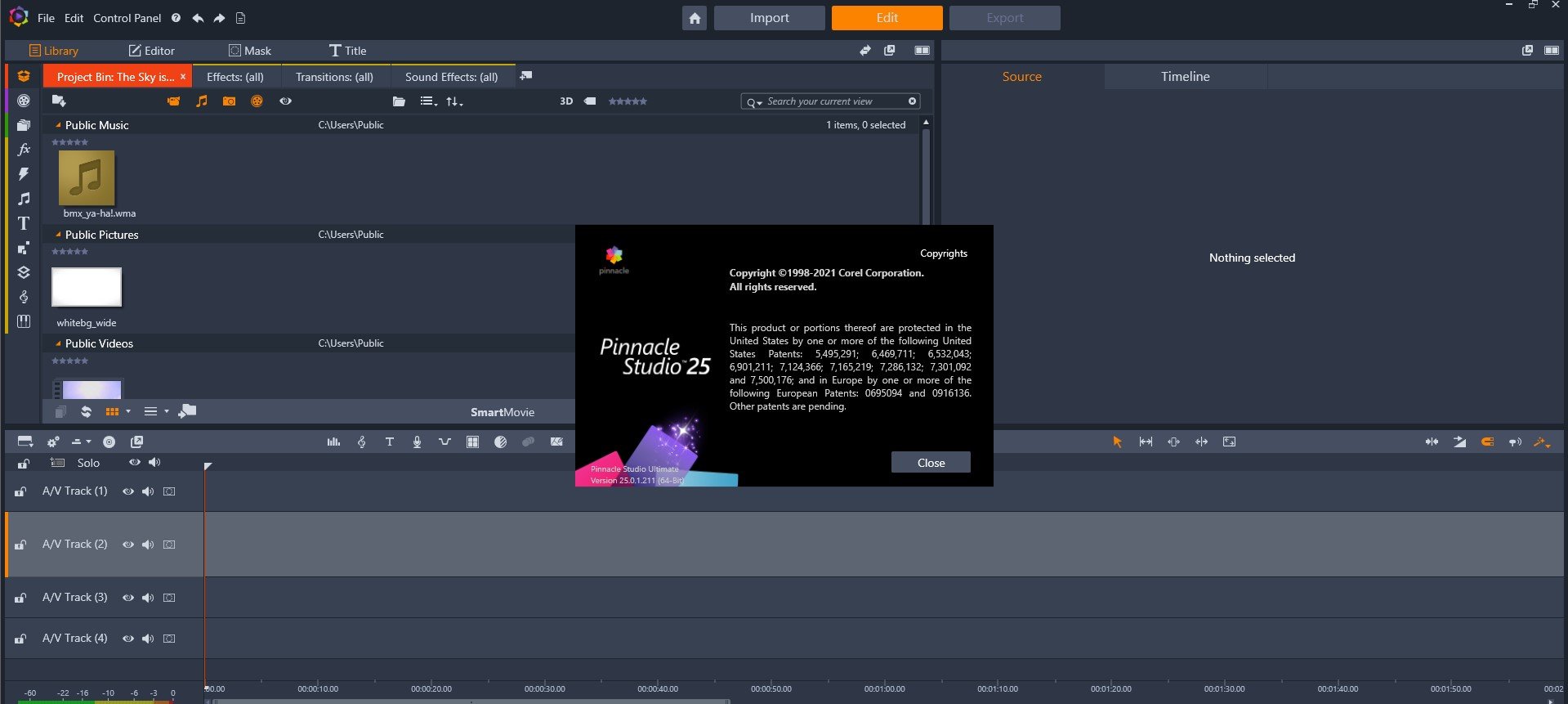1568x704 pixels.
Task: Select the Smart Editing arrow tool
Action: 1117,442
